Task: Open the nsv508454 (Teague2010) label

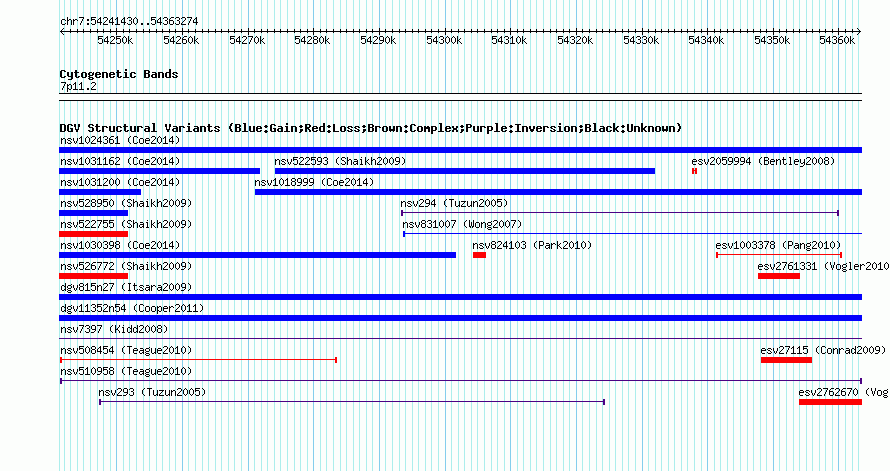Action: click(126, 350)
